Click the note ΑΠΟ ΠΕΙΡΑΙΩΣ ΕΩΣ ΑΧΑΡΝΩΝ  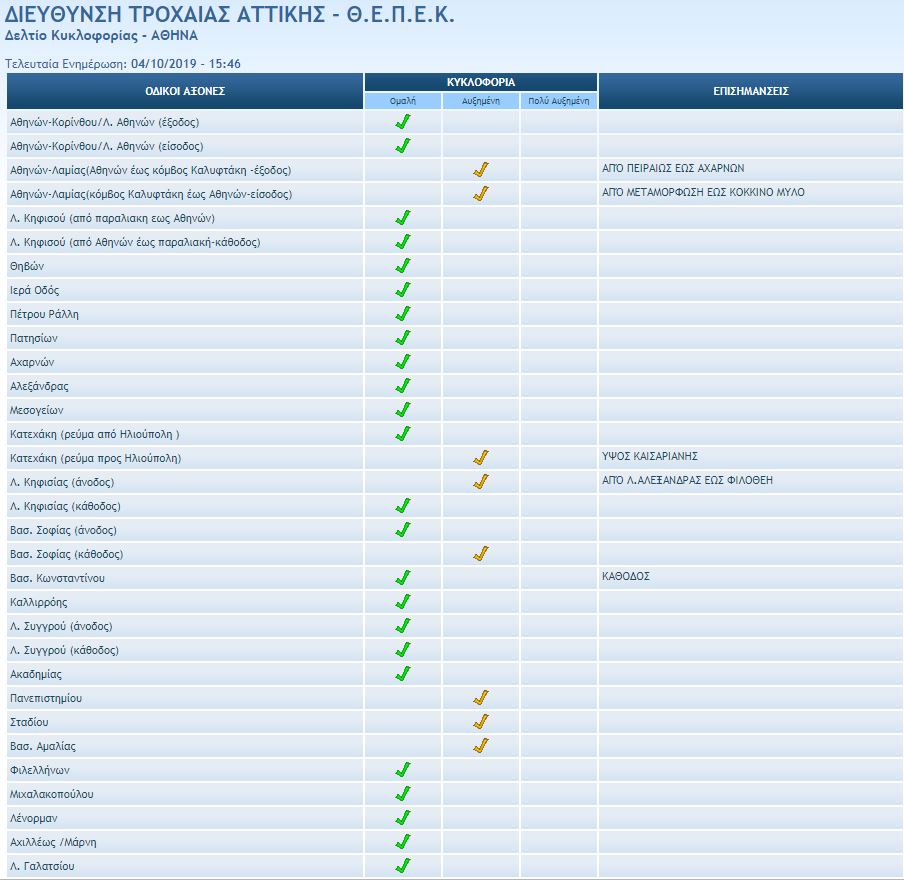[673, 168]
